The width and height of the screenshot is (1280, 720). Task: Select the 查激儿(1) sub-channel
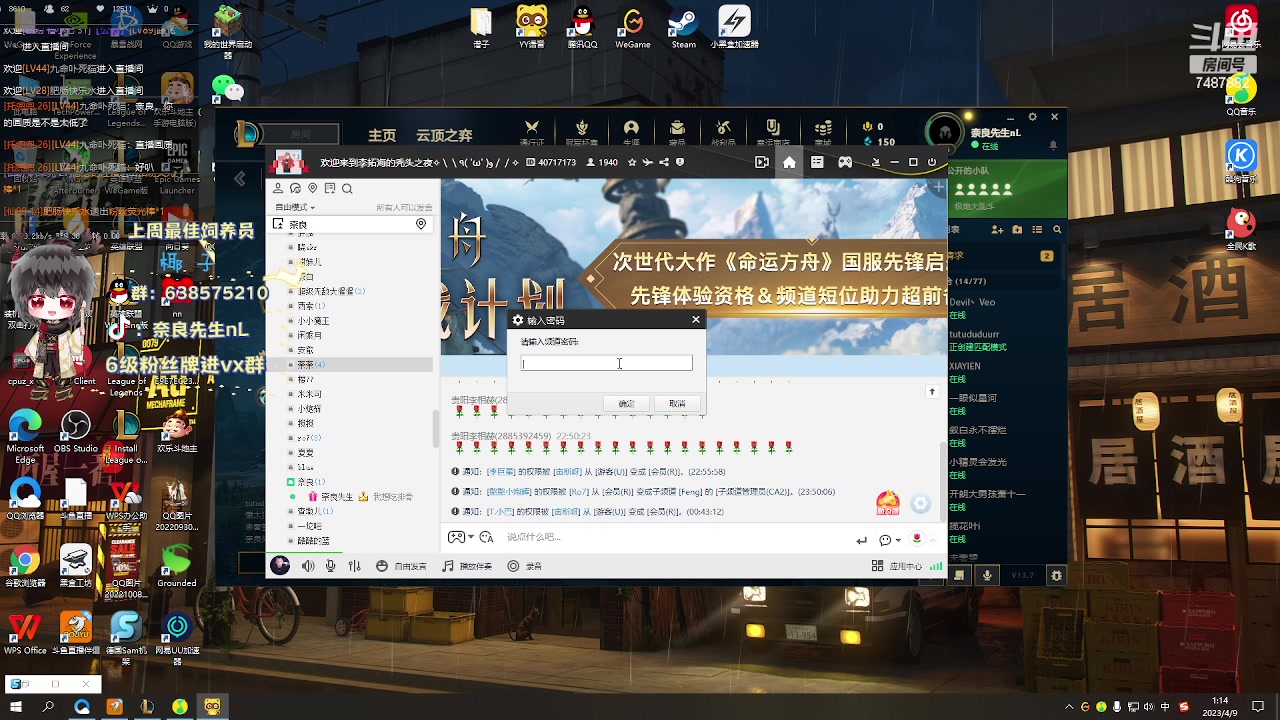315,511
